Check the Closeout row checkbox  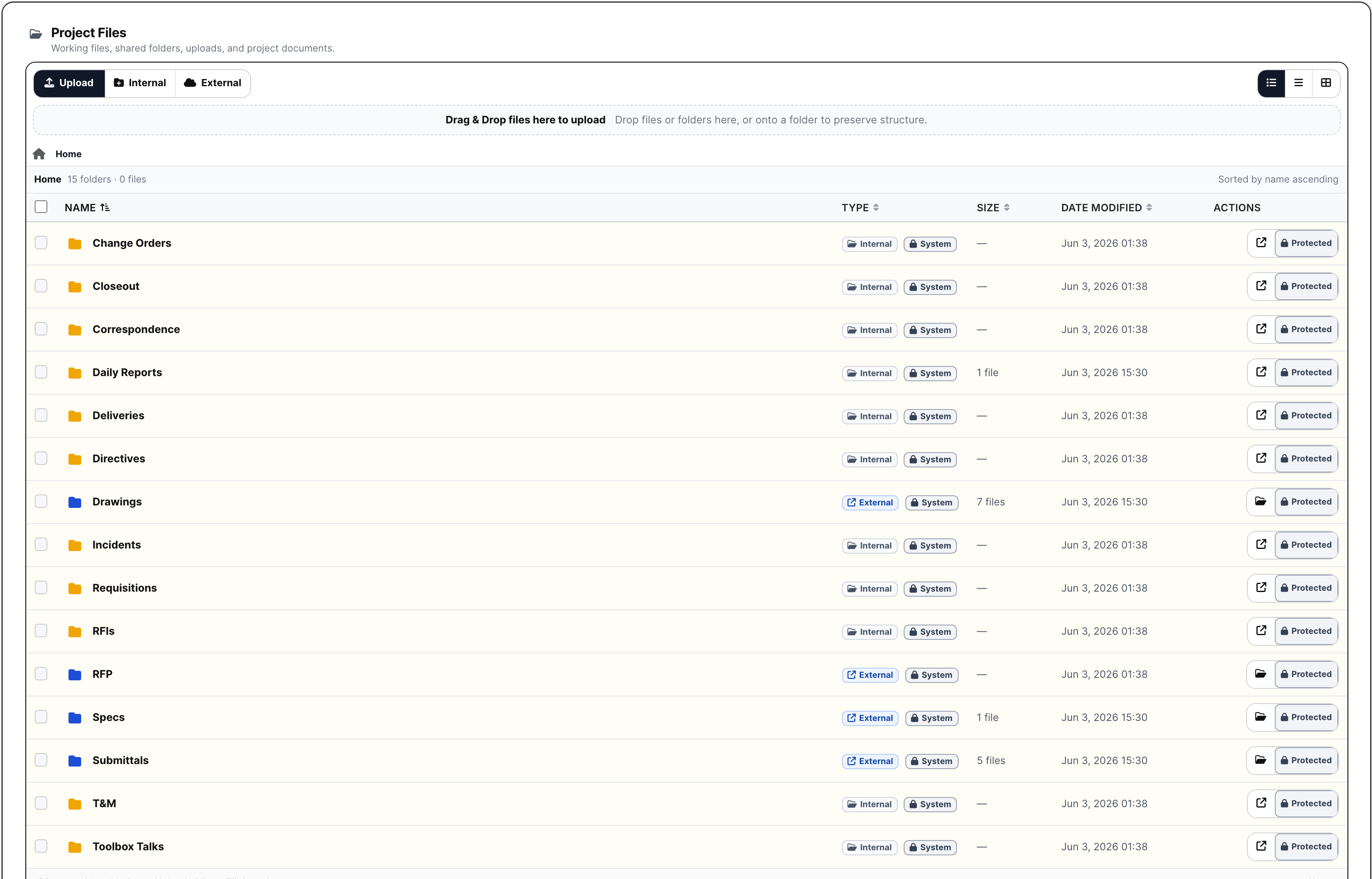(41, 286)
